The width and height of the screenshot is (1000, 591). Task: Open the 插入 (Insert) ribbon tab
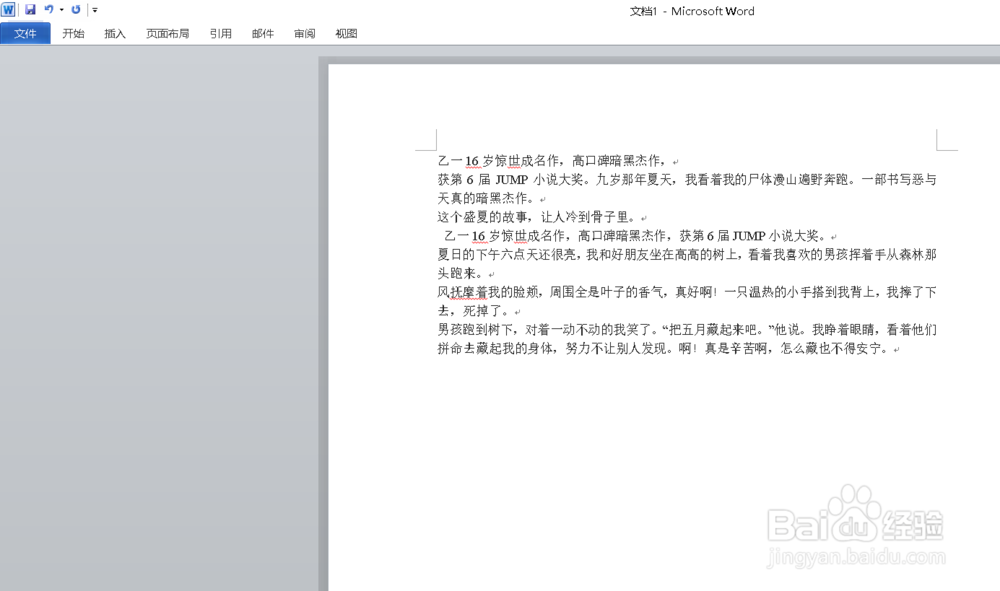click(x=114, y=33)
